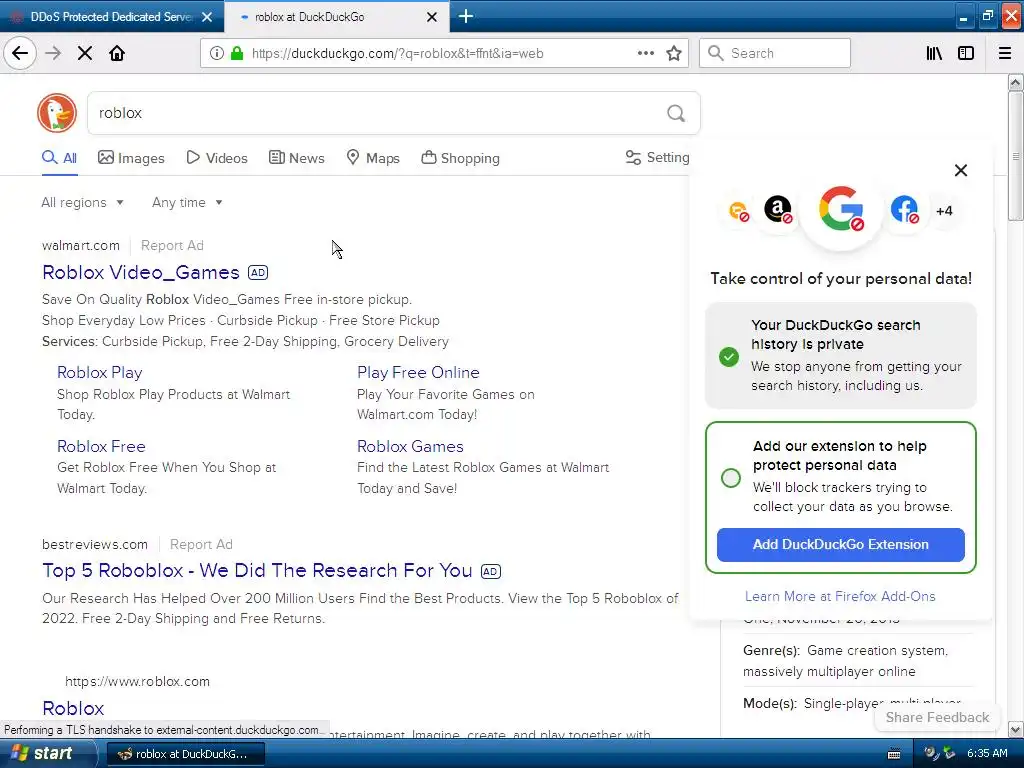Switch to Videos results tab
The width and height of the screenshot is (1024, 768).
coord(217,158)
